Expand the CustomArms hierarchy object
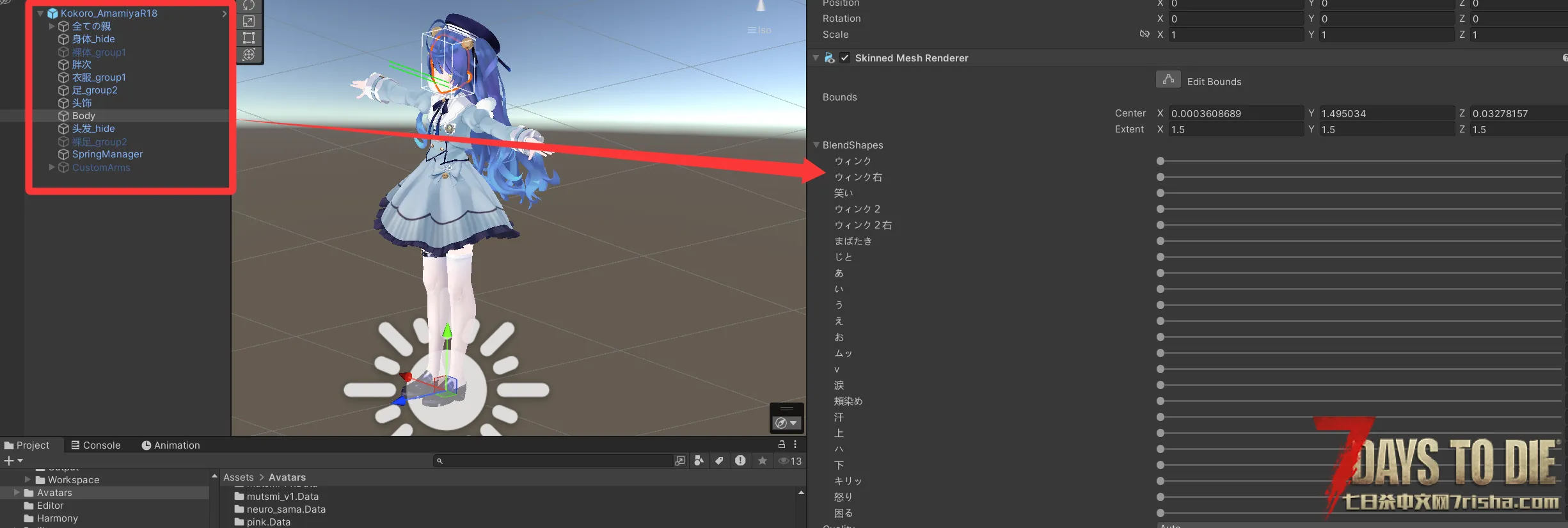1568x528 pixels. coord(52,167)
